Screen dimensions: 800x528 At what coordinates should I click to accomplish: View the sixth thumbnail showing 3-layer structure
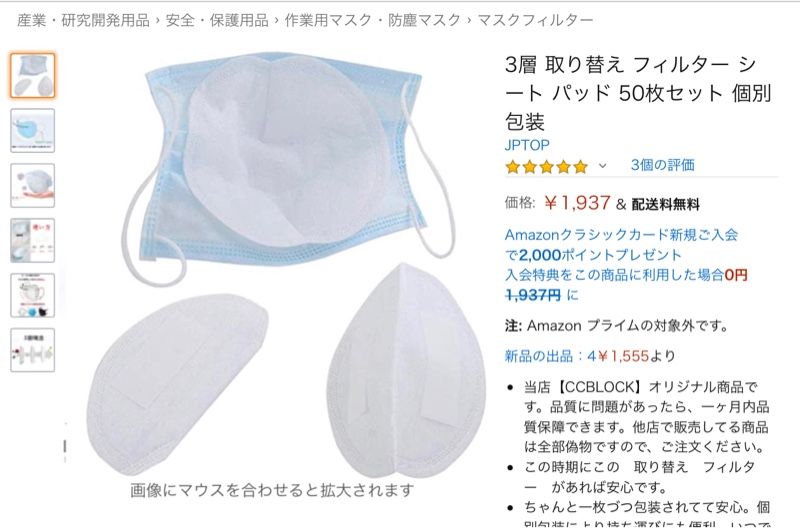coord(33,350)
